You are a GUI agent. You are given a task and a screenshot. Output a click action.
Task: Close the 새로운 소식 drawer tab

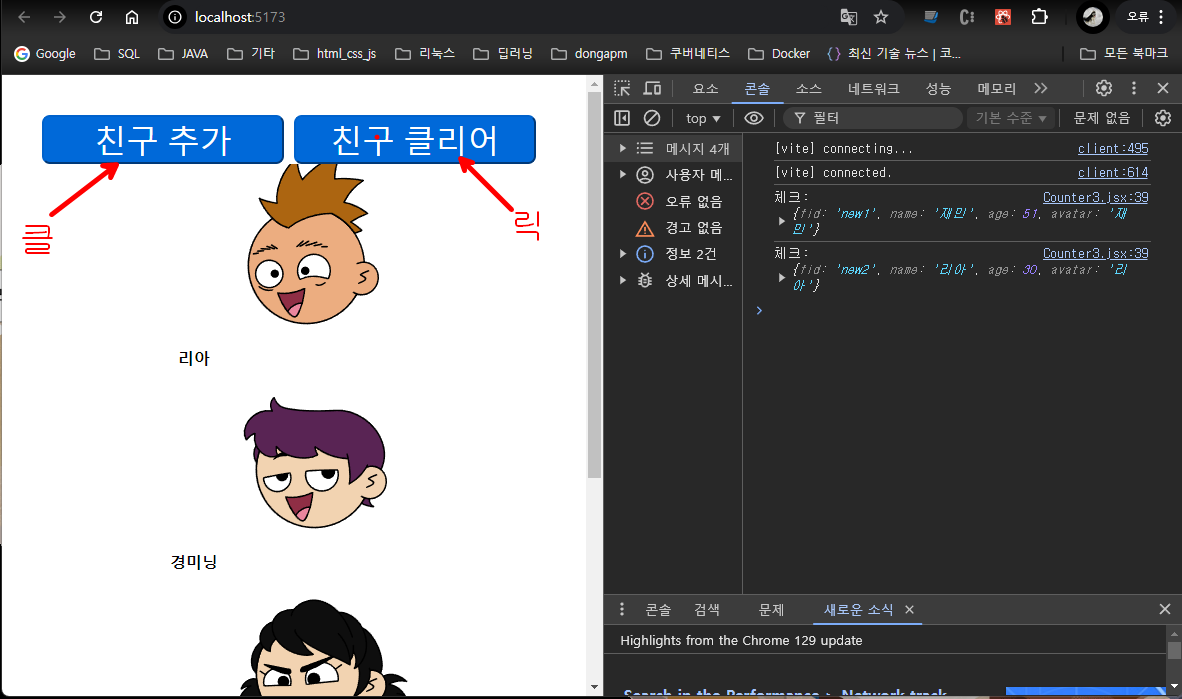coord(909,609)
